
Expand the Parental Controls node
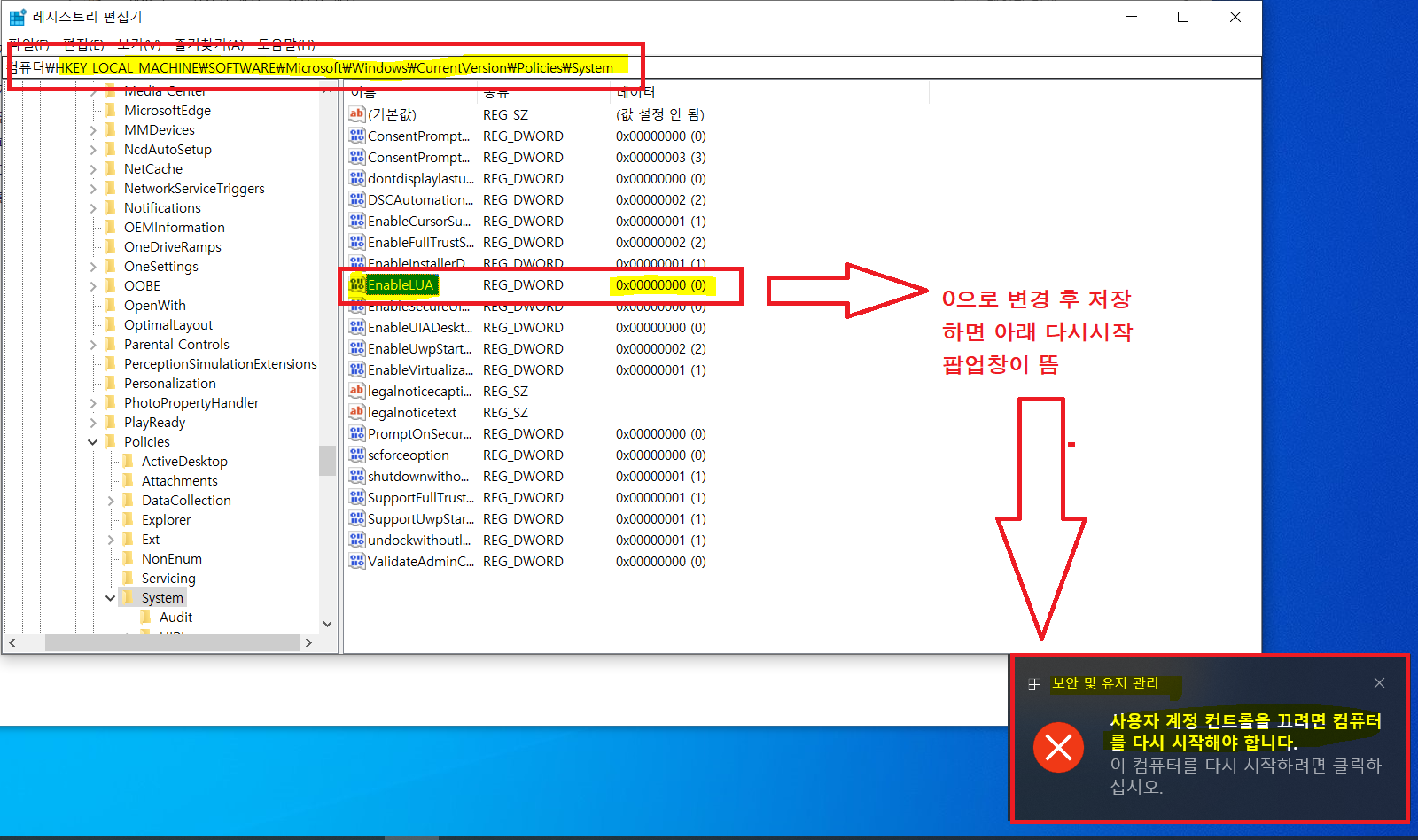click(x=93, y=345)
